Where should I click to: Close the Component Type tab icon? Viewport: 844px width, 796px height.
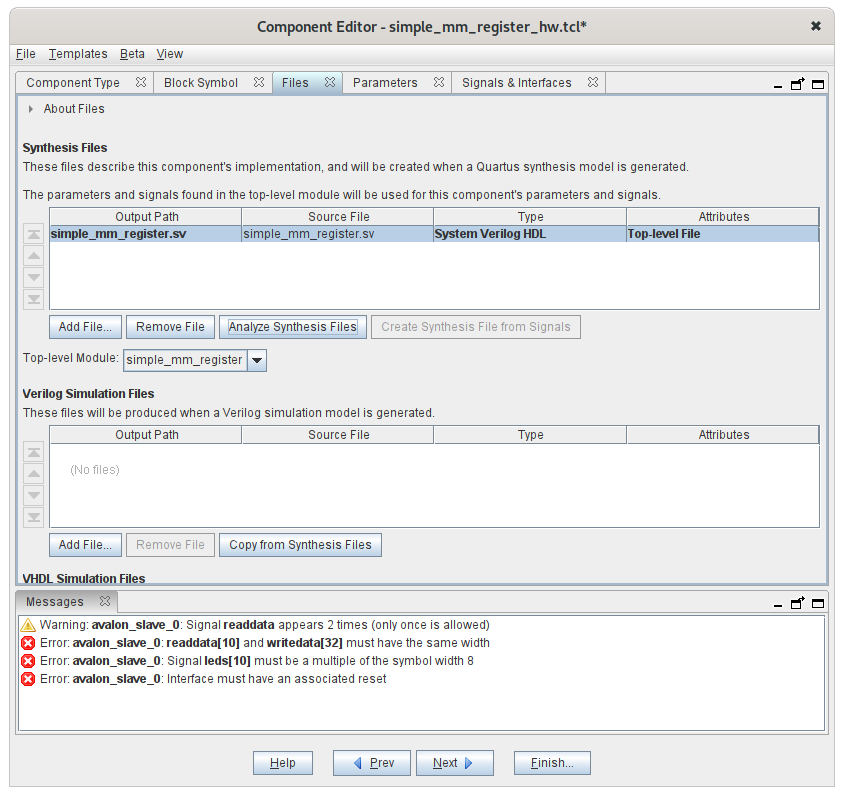click(141, 83)
